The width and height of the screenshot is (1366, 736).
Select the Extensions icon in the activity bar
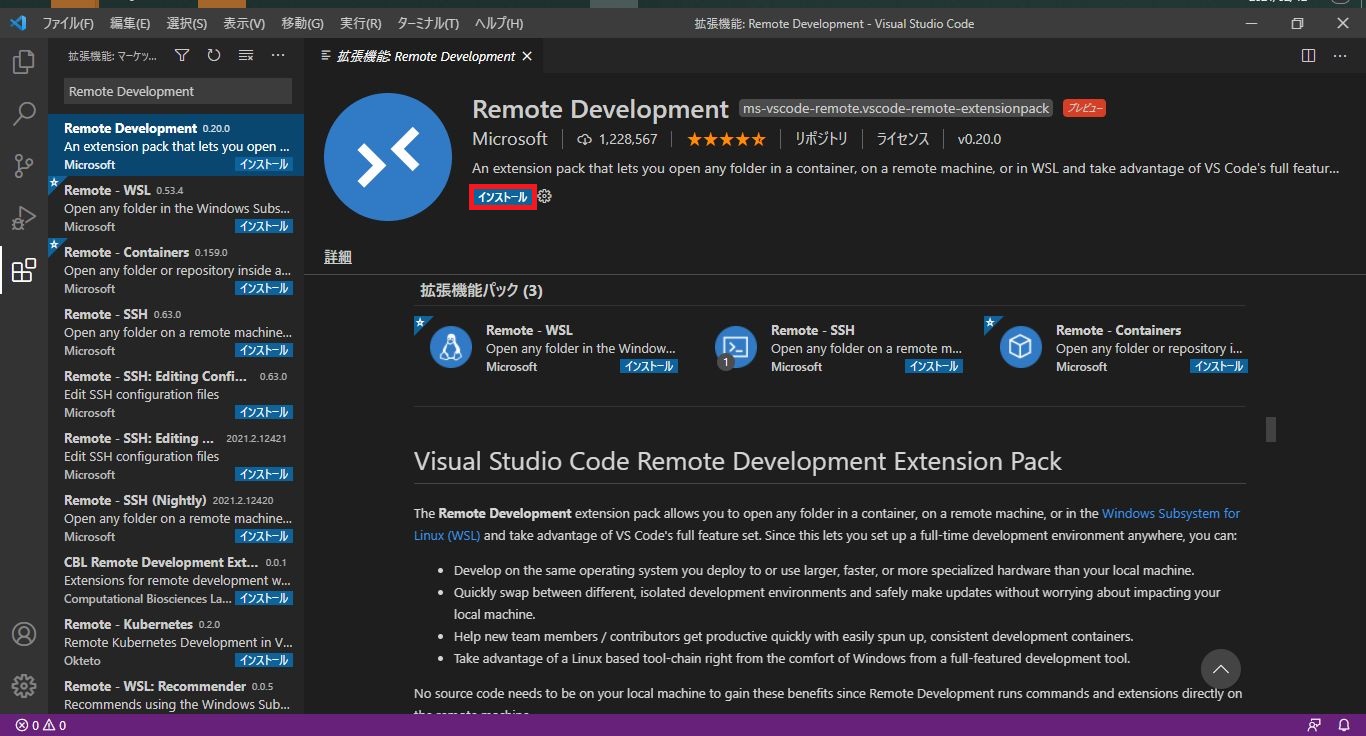tap(24, 270)
